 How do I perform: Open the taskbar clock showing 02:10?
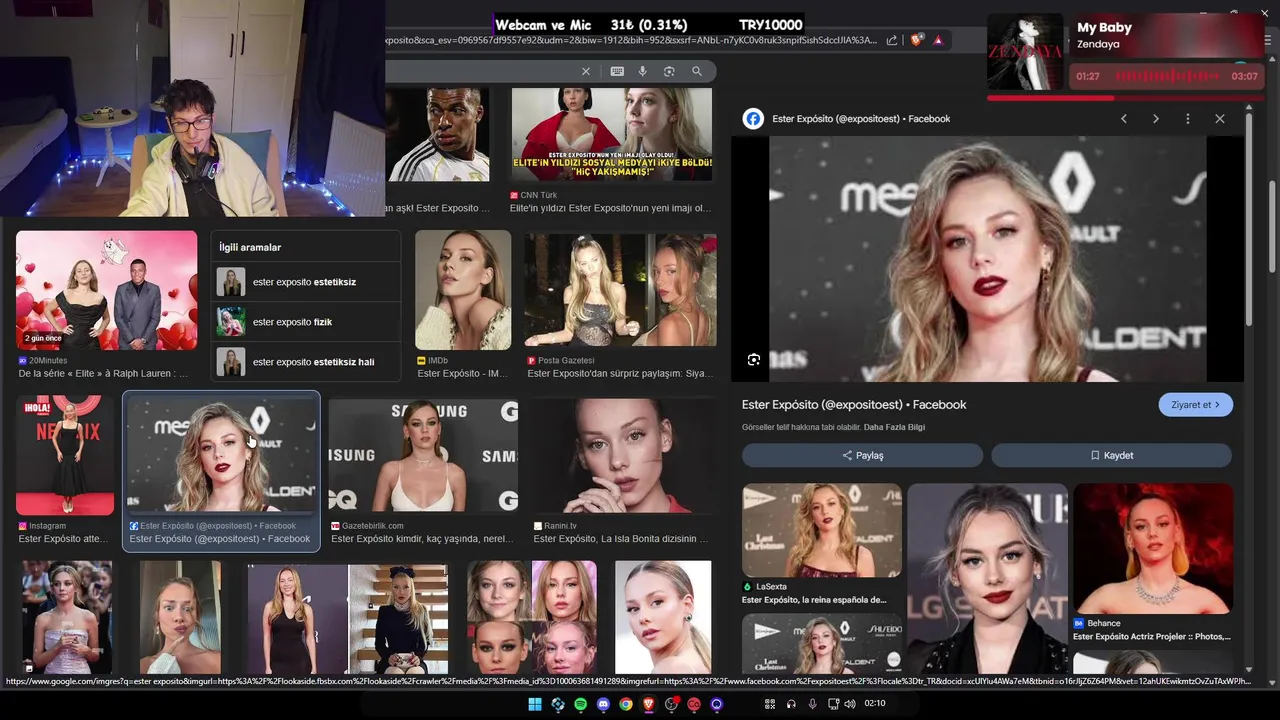875,703
